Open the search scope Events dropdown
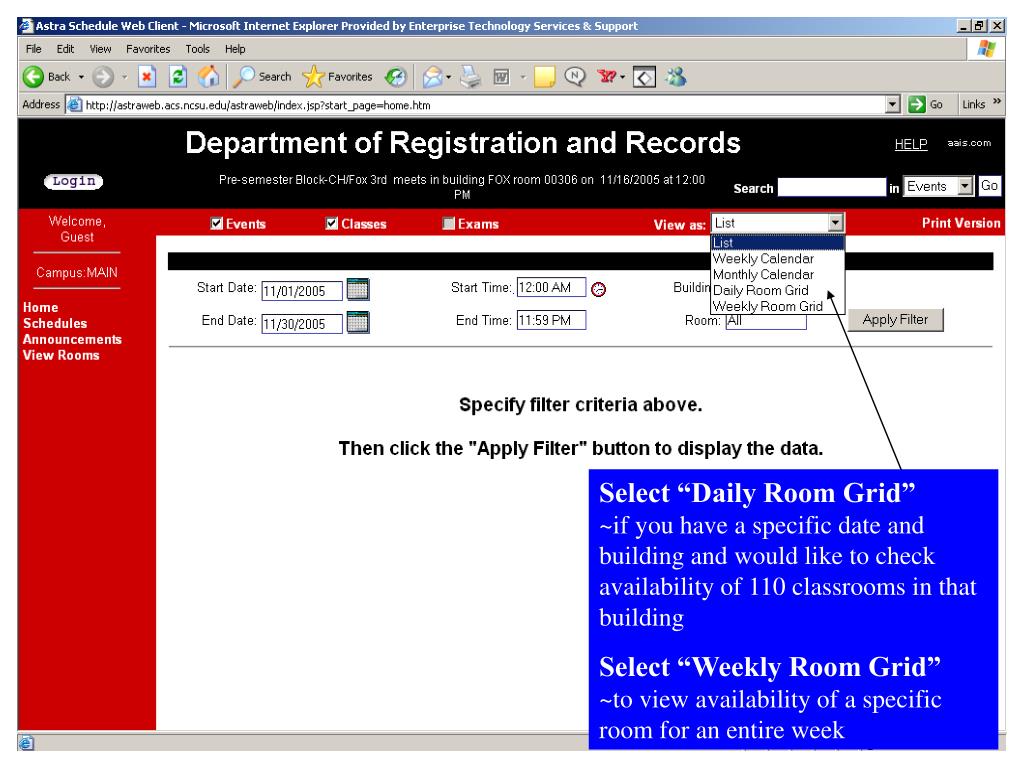1024x768 pixels. point(965,187)
